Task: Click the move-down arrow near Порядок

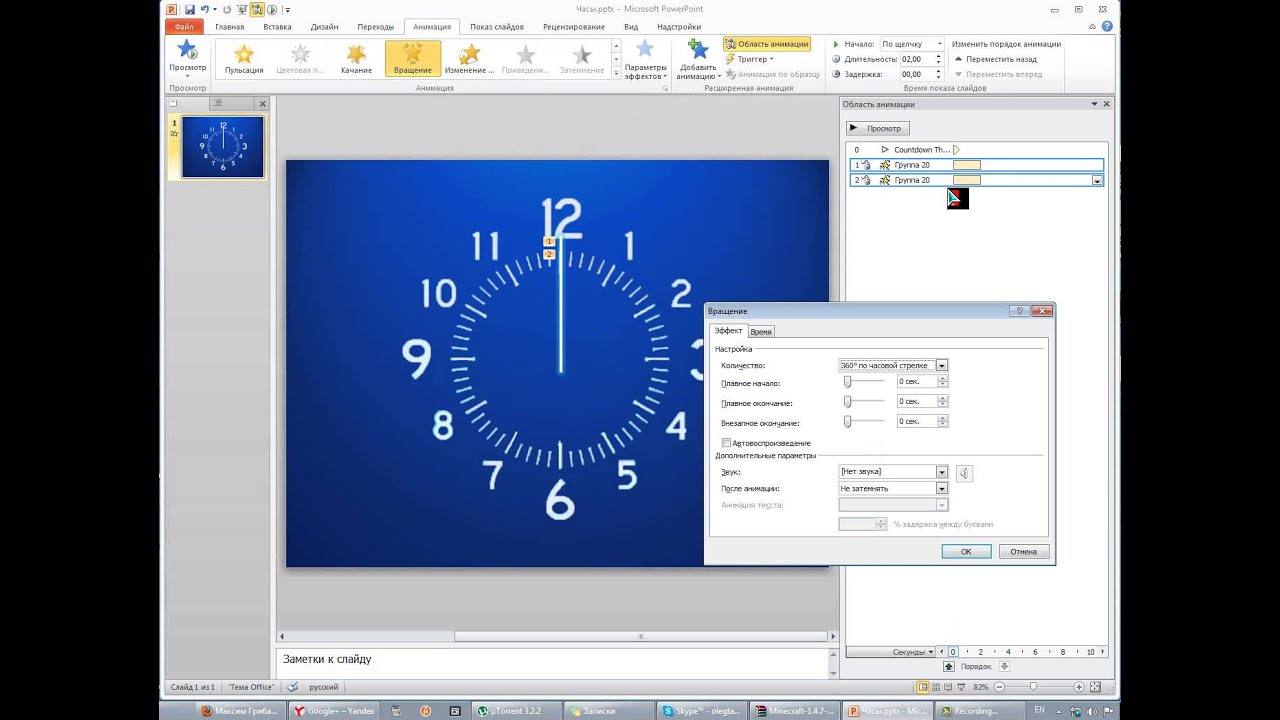Action: [x=1004, y=666]
